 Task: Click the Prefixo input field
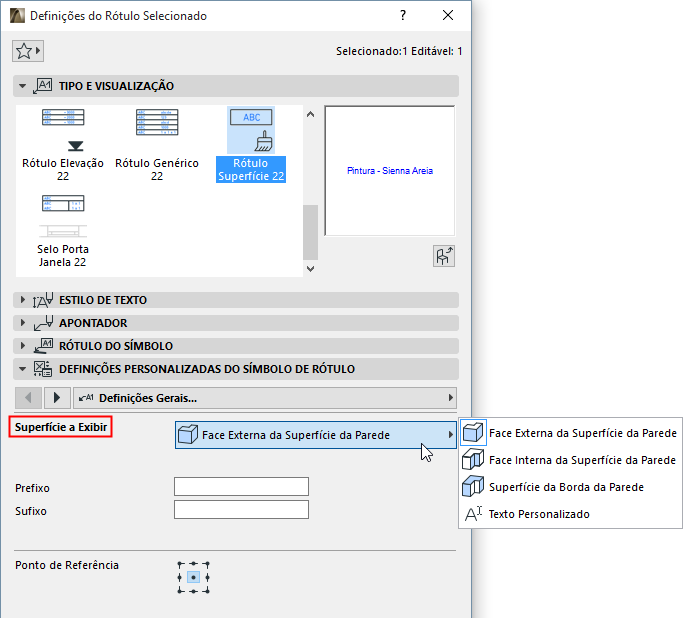click(x=241, y=486)
